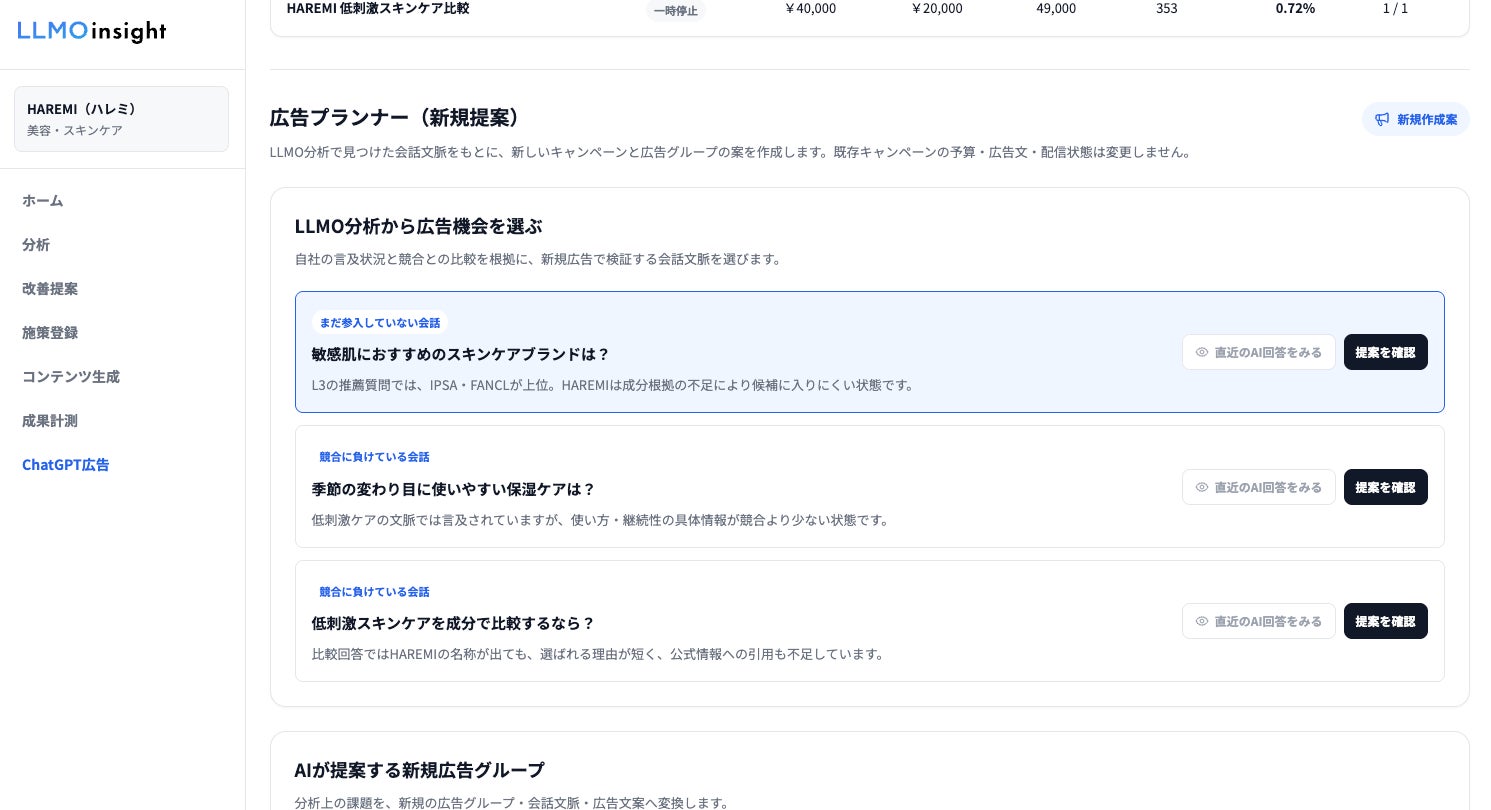View 直近のAI回答をみる for 低刺激スキンケア成分比較
1491x810 pixels.
1259,621
